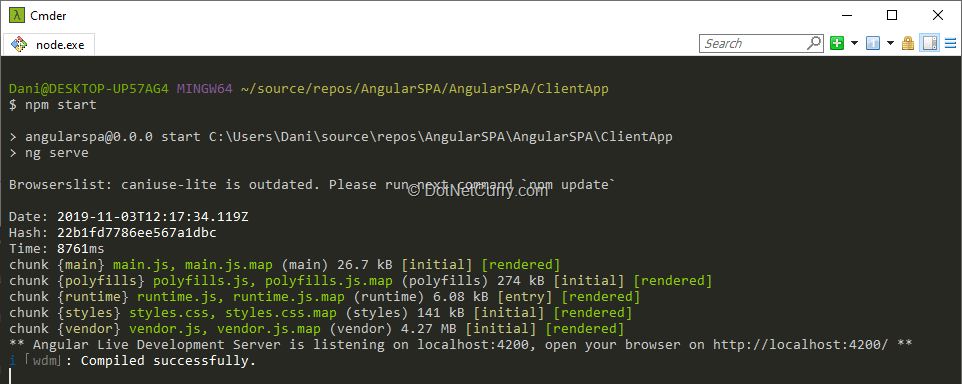Select the node.exe tab
Image resolution: width=962 pixels, height=384 pixels.
click(49, 45)
